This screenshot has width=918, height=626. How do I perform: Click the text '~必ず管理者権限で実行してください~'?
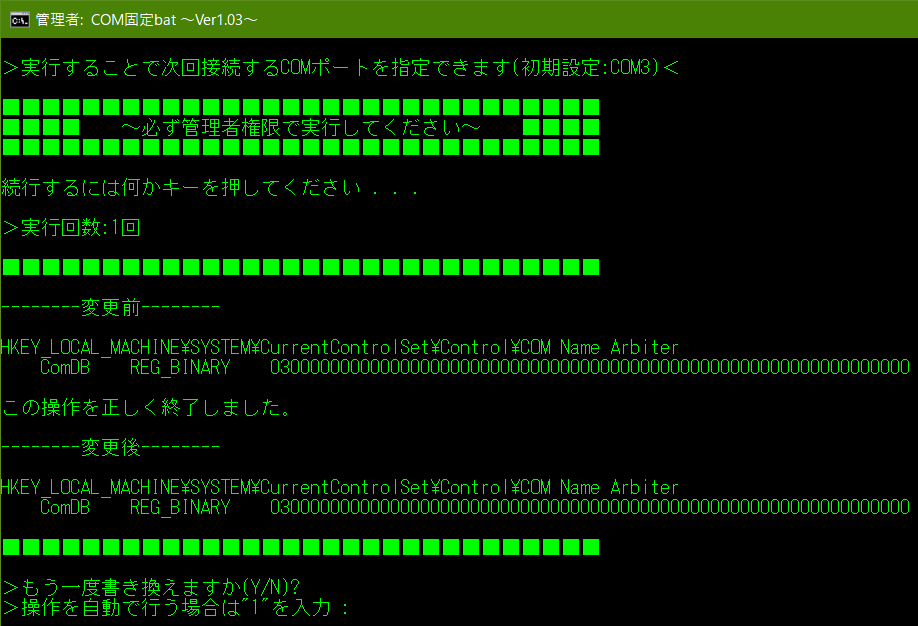(x=301, y=127)
